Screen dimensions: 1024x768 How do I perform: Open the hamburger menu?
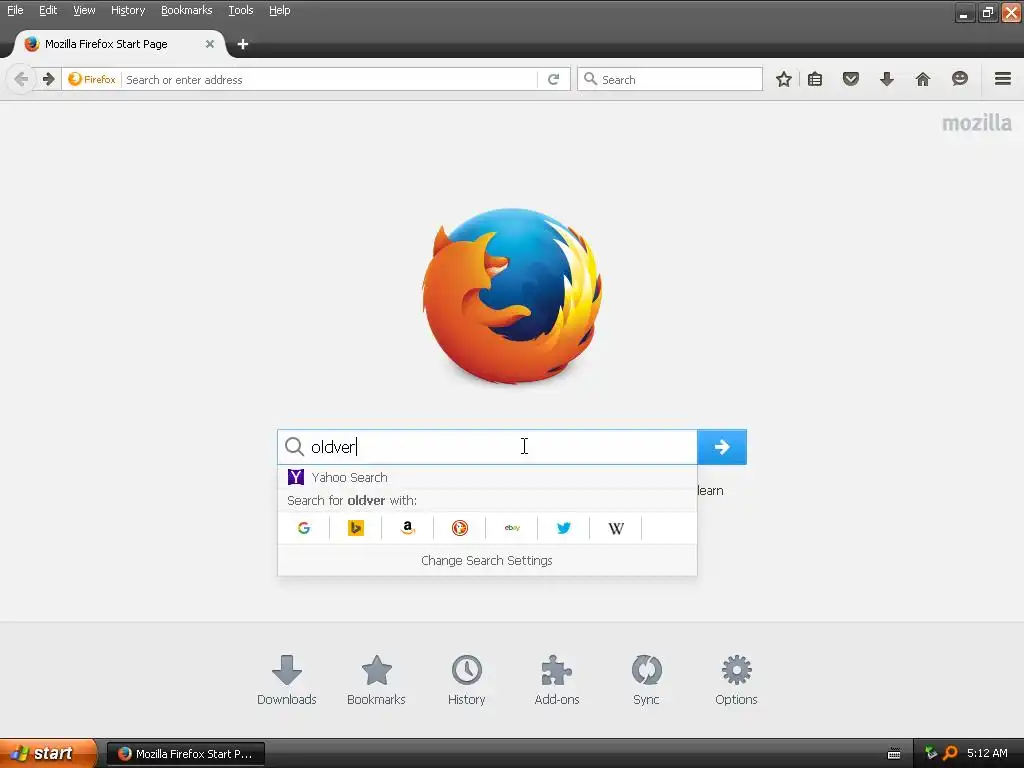[1002, 79]
